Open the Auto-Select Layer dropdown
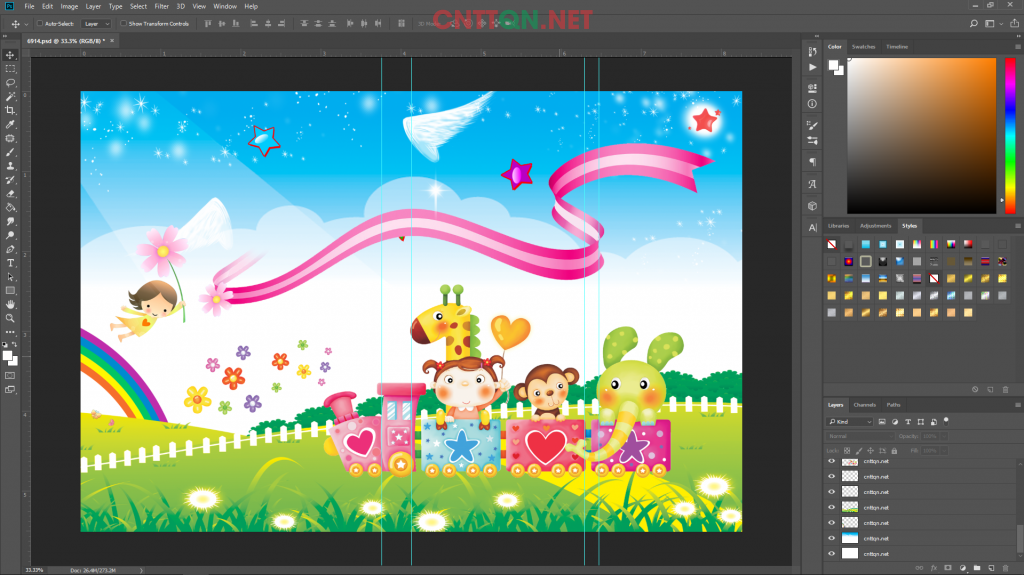 [97, 24]
